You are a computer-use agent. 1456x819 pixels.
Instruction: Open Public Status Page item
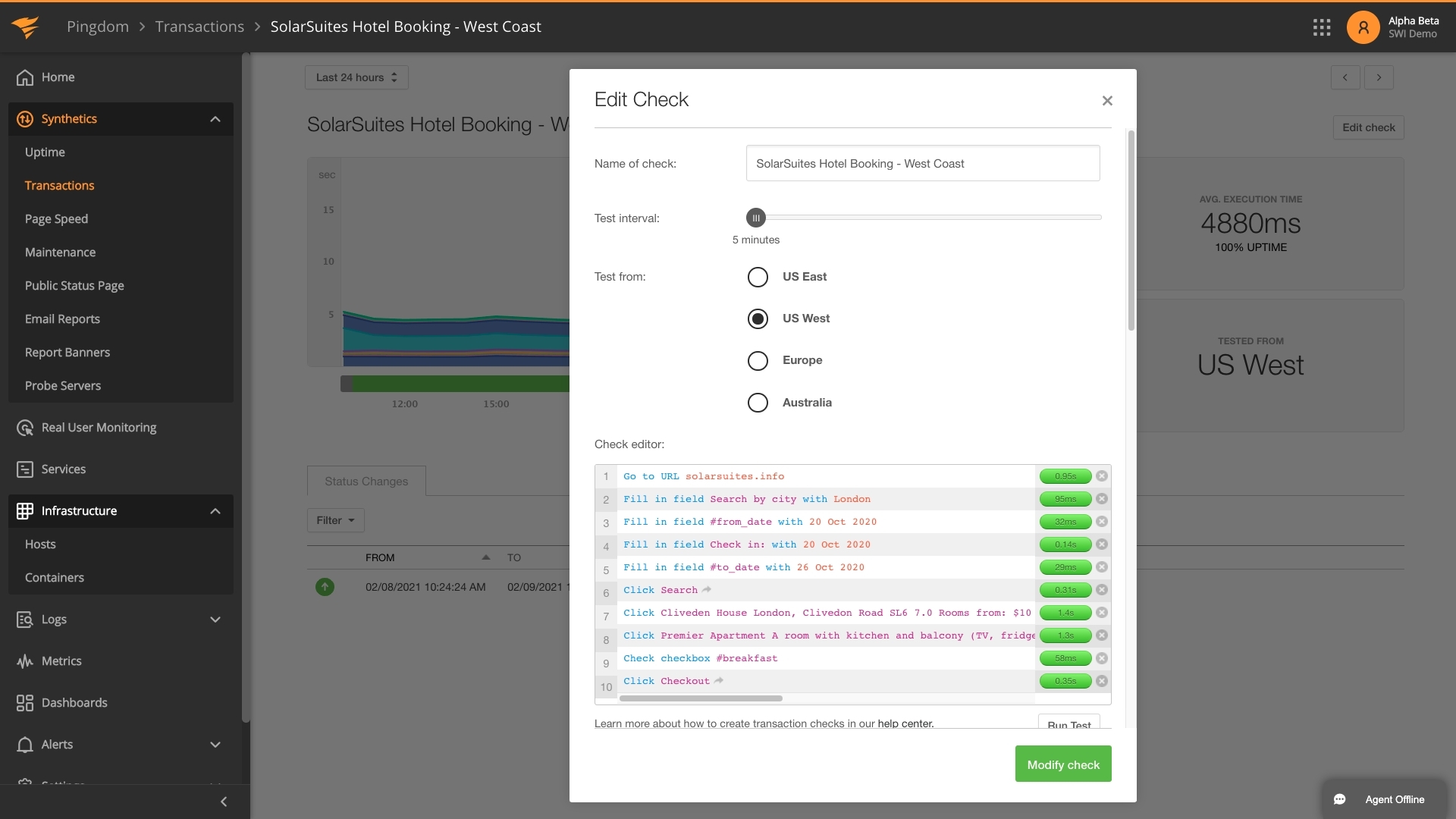[x=74, y=286]
